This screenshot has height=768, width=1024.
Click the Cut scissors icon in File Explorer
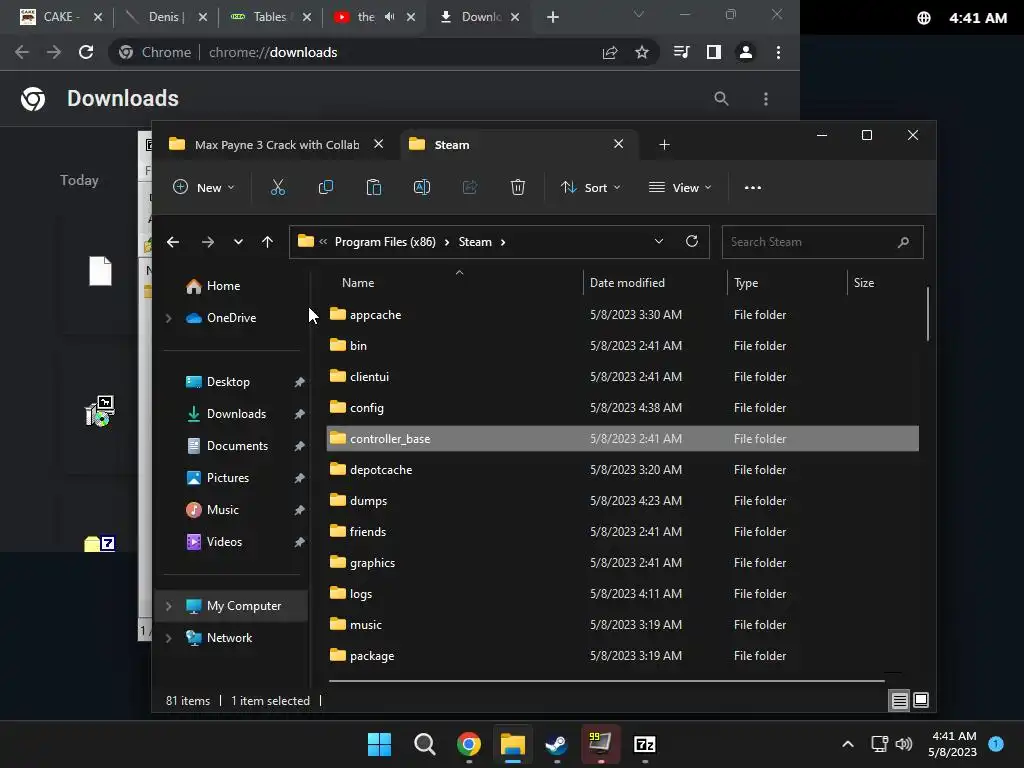click(278, 187)
